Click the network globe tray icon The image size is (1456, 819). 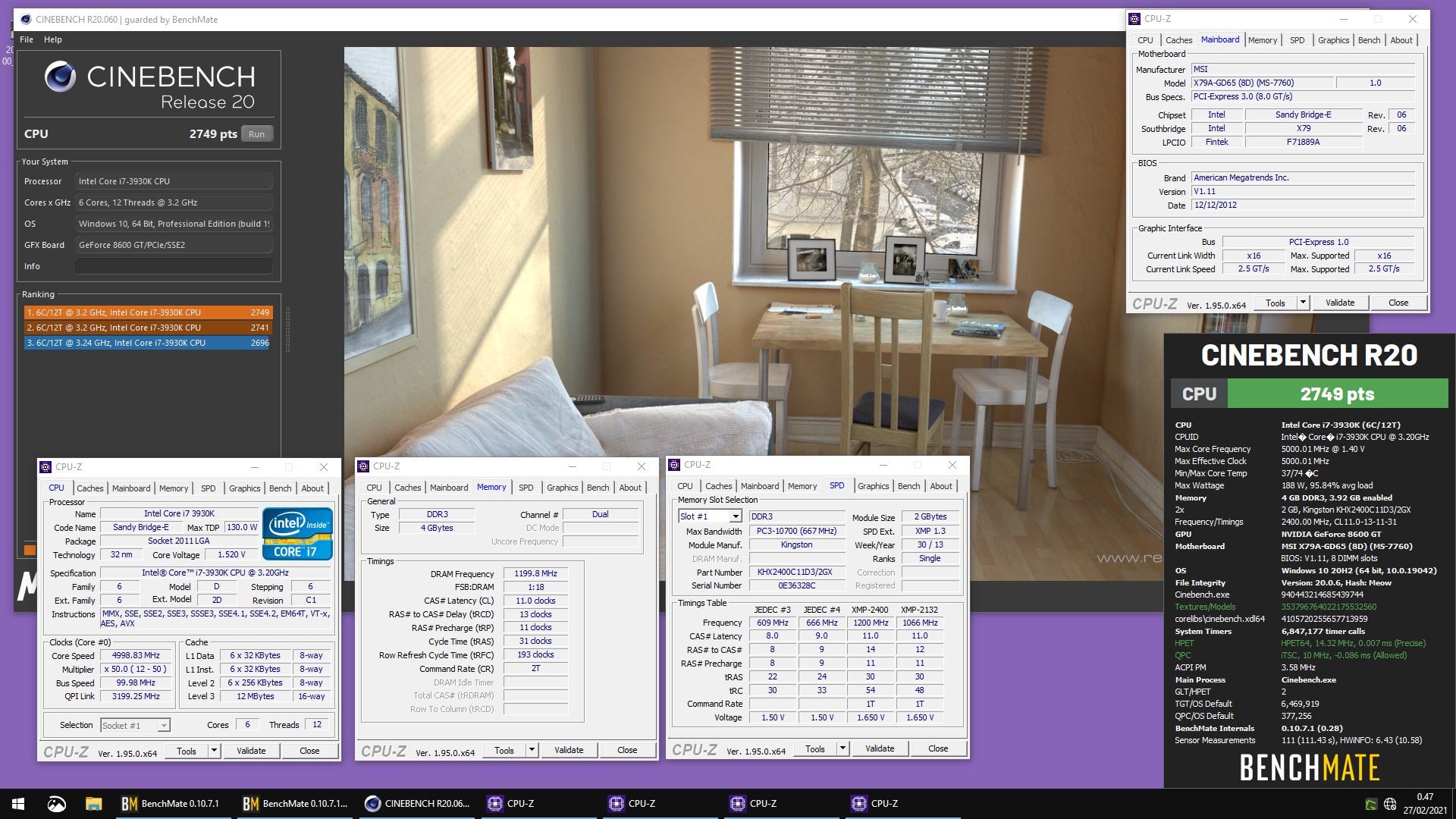tap(1390, 804)
